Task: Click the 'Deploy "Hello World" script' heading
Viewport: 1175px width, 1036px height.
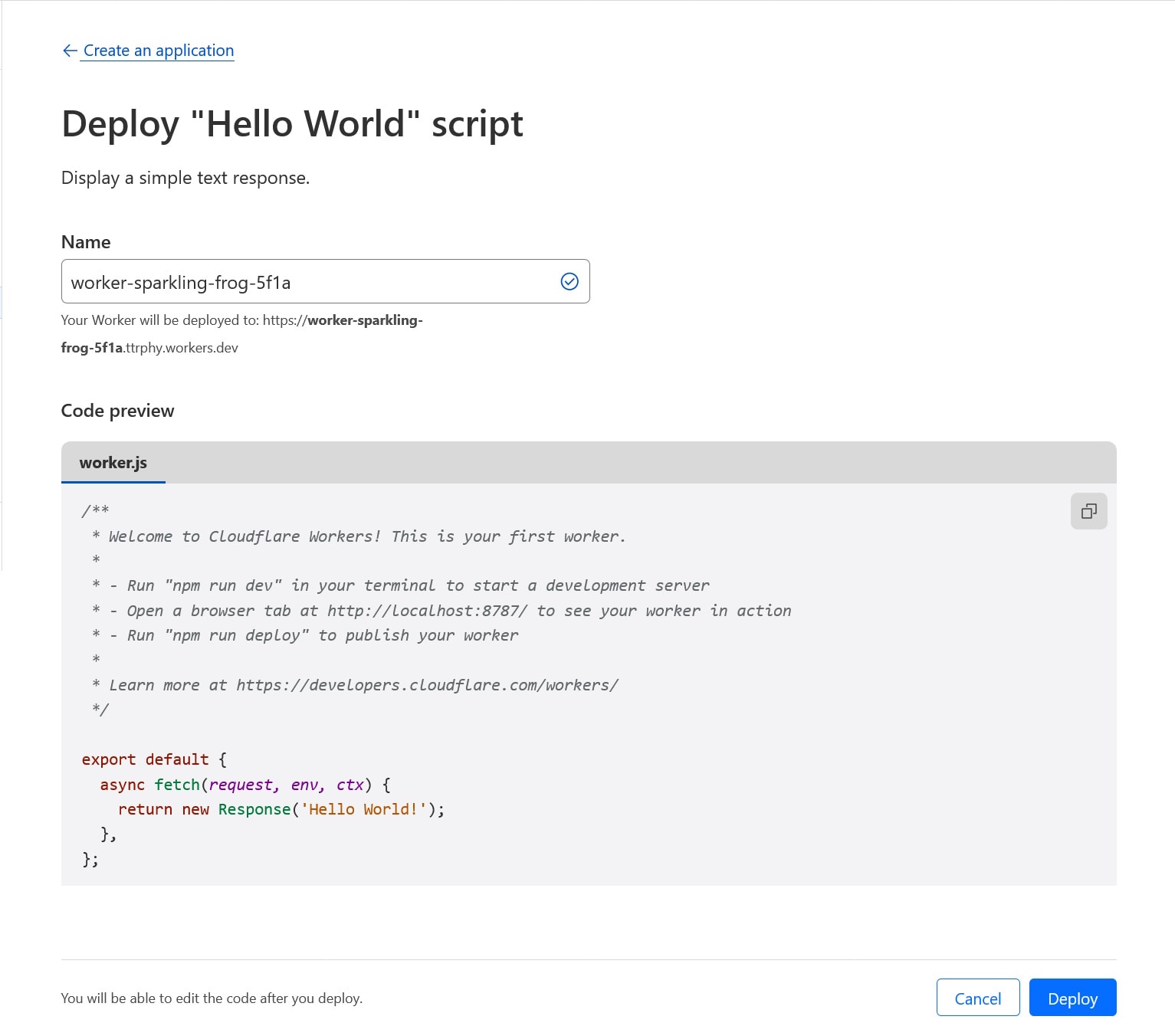Action: 292,124
